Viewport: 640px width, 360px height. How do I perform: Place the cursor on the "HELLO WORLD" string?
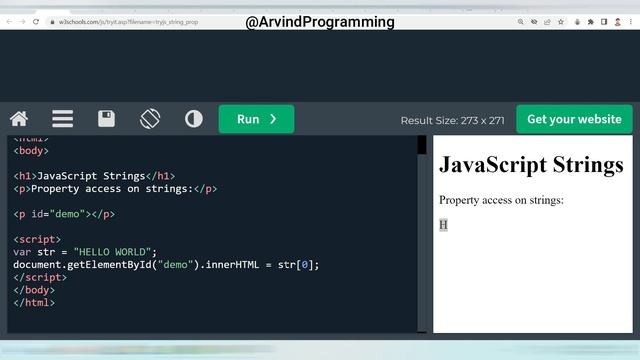point(112,252)
